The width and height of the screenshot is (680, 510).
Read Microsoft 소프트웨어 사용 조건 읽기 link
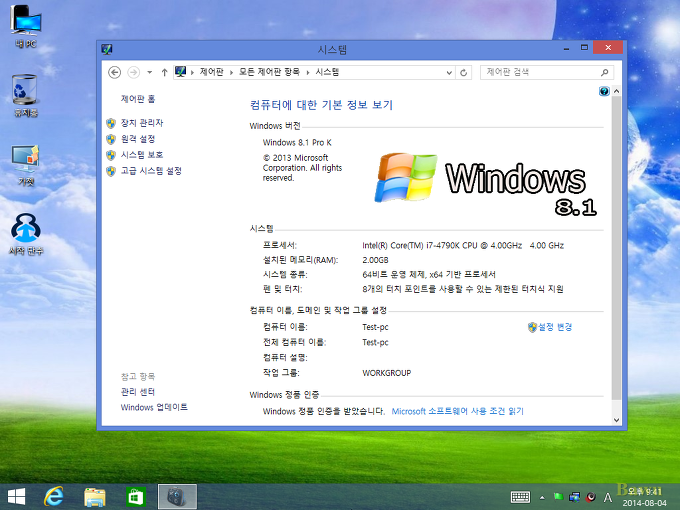458,411
